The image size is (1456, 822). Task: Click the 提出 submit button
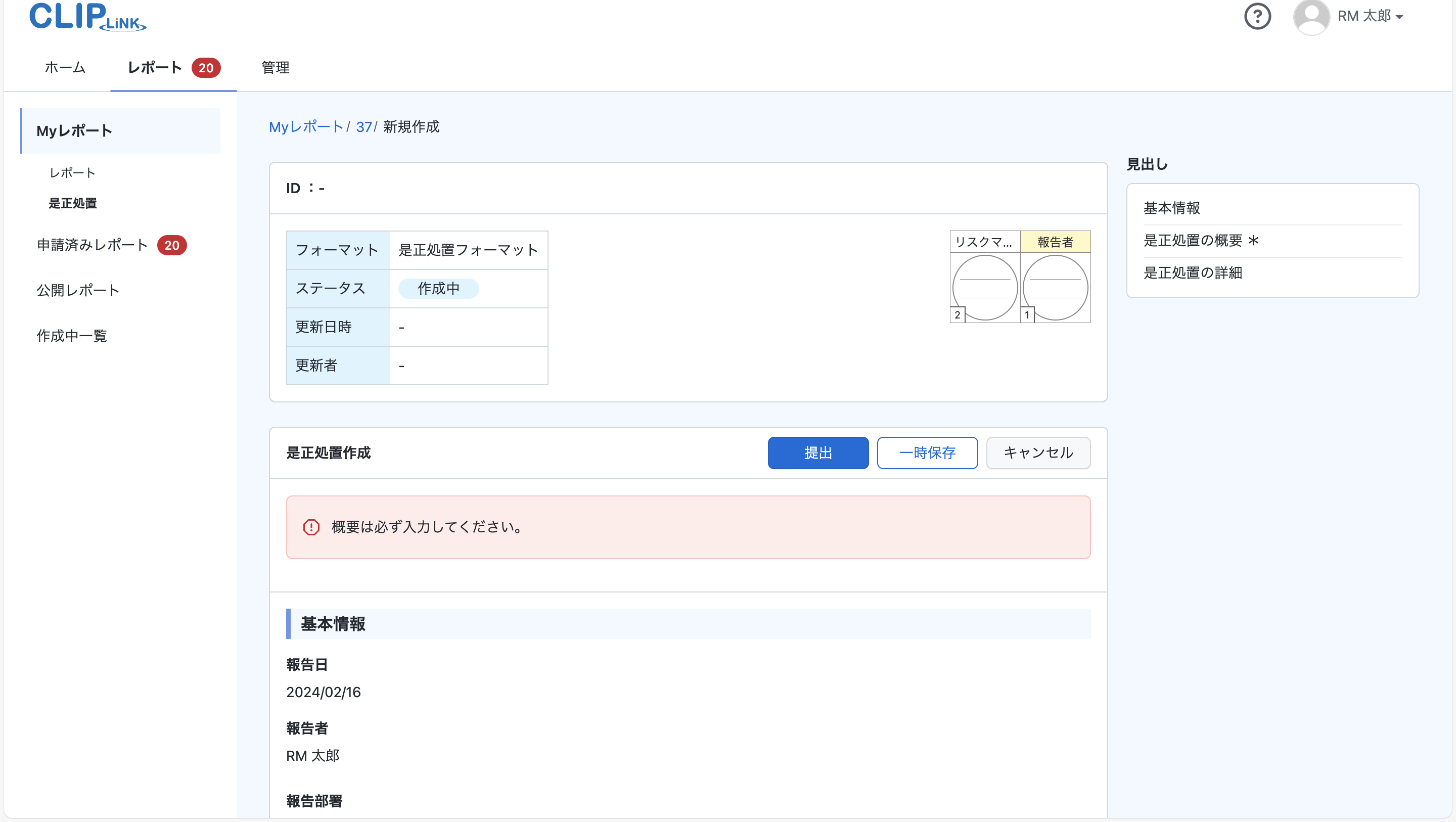tap(818, 453)
